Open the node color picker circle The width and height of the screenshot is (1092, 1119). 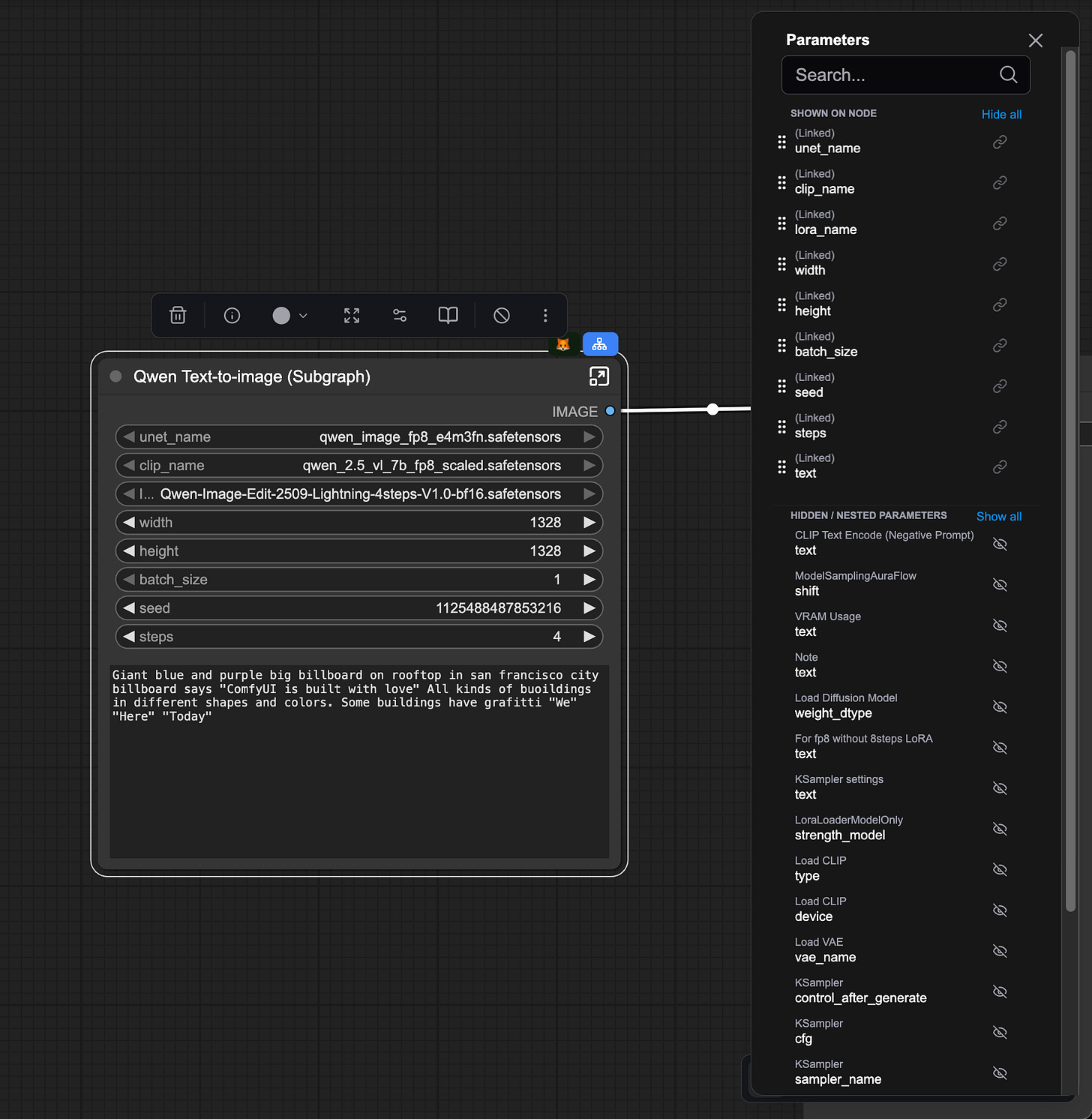[281, 316]
